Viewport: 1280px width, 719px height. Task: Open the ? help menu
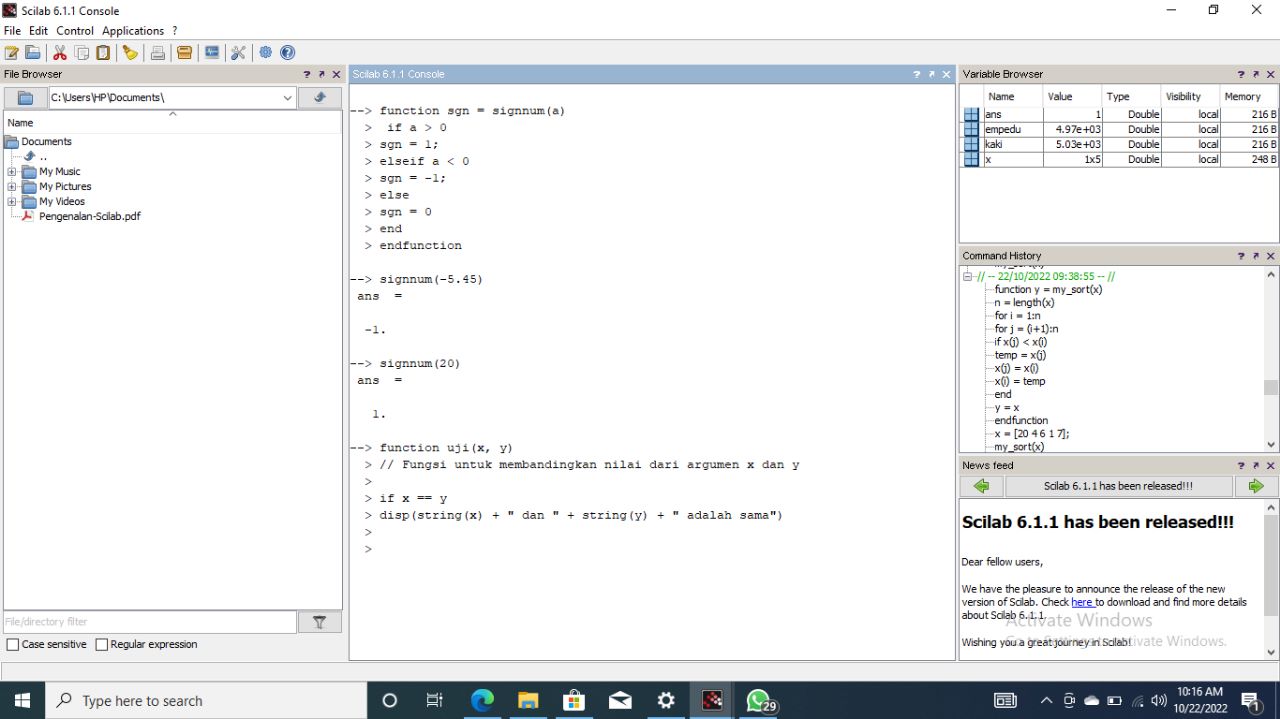[175, 31]
